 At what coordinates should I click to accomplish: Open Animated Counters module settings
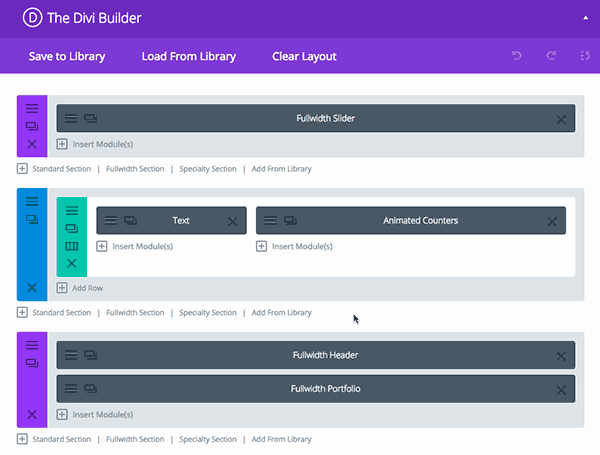(x=271, y=221)
